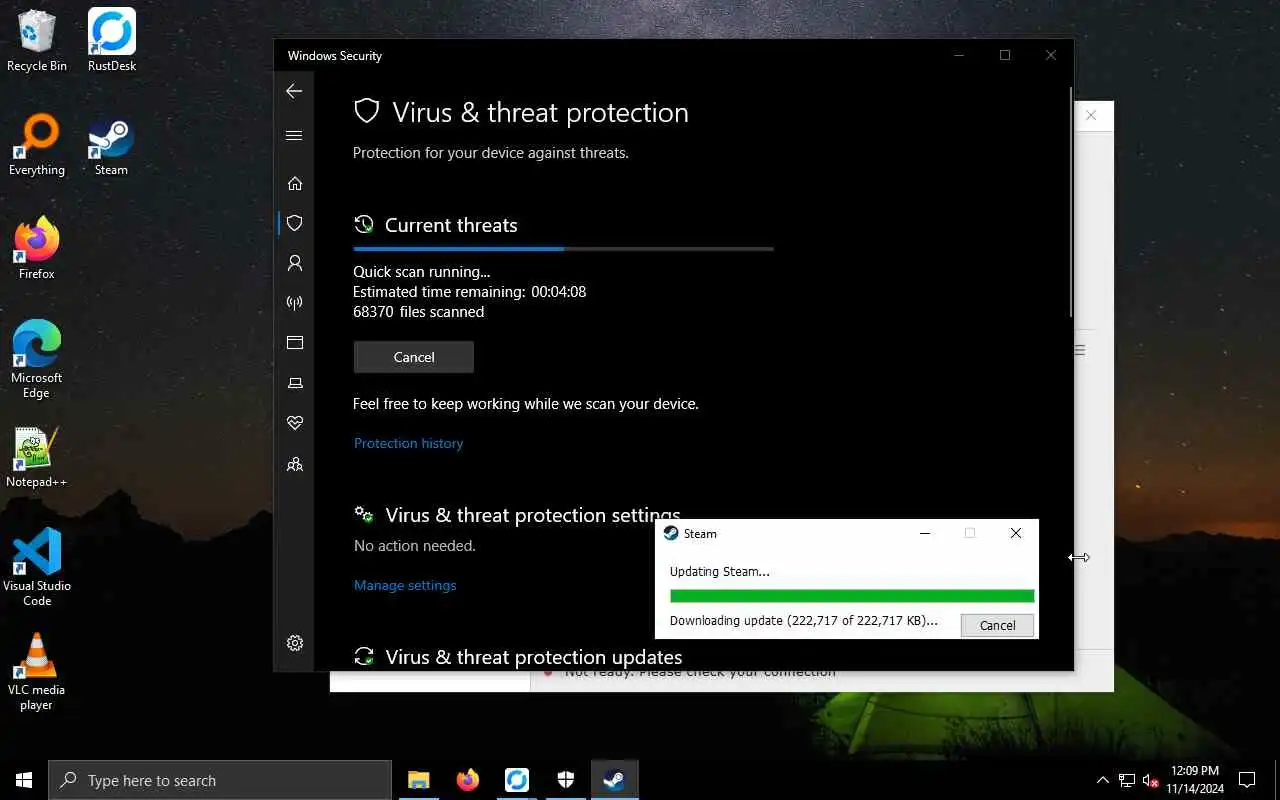This screenshot has width=1280, height=800.
Task: Minimize the Steam updater window
Action: (x=925, y=533)
